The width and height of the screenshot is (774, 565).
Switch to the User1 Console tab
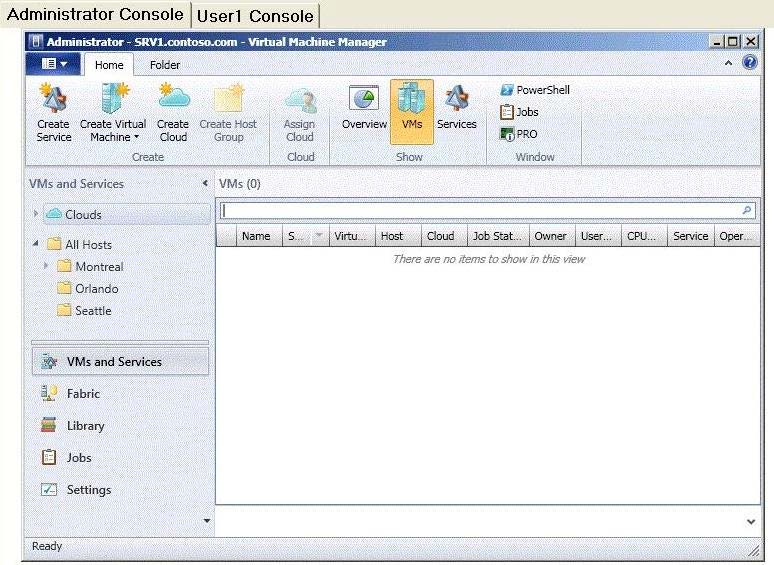tap(255, 16)
